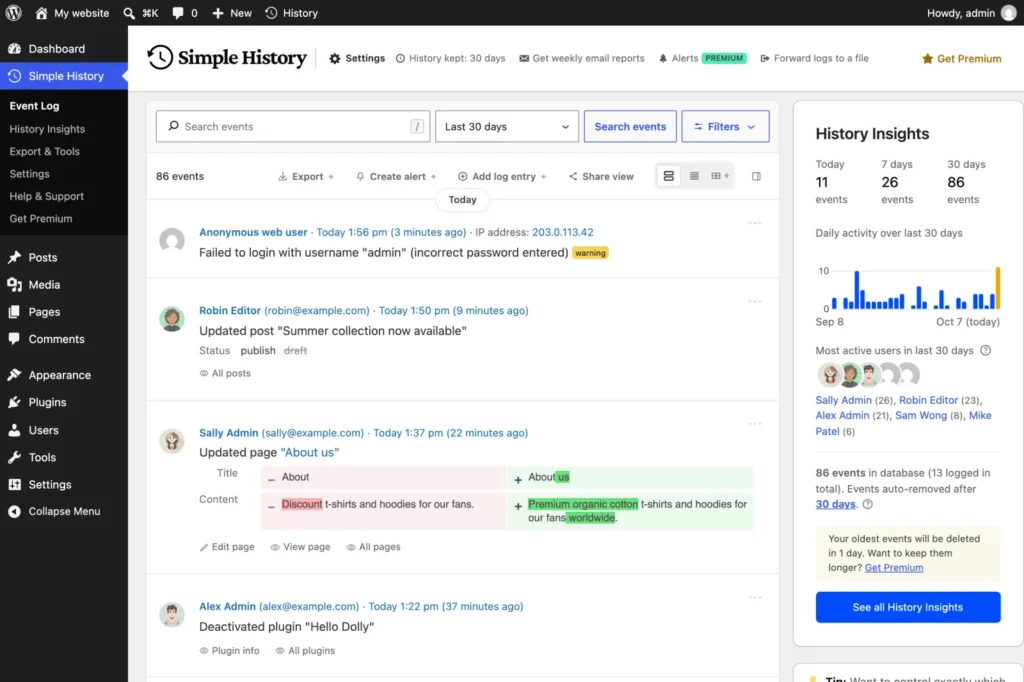This screenshot has height=682, width=1024.
Task: Open the command palette search icon
Action: 129,13
